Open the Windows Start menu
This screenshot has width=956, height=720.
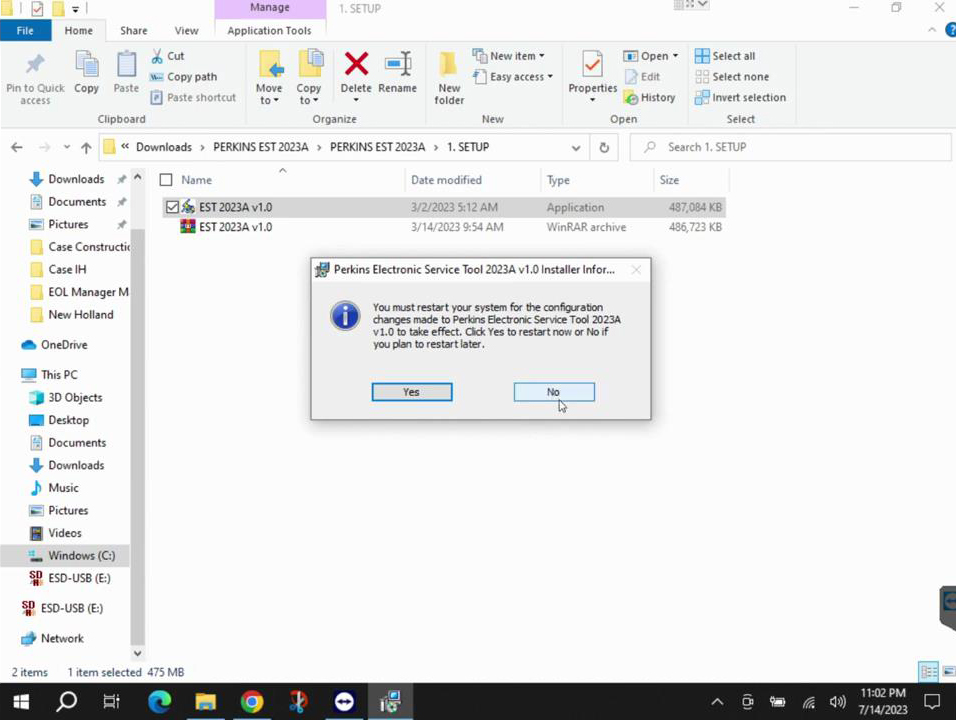click(21, 702)
